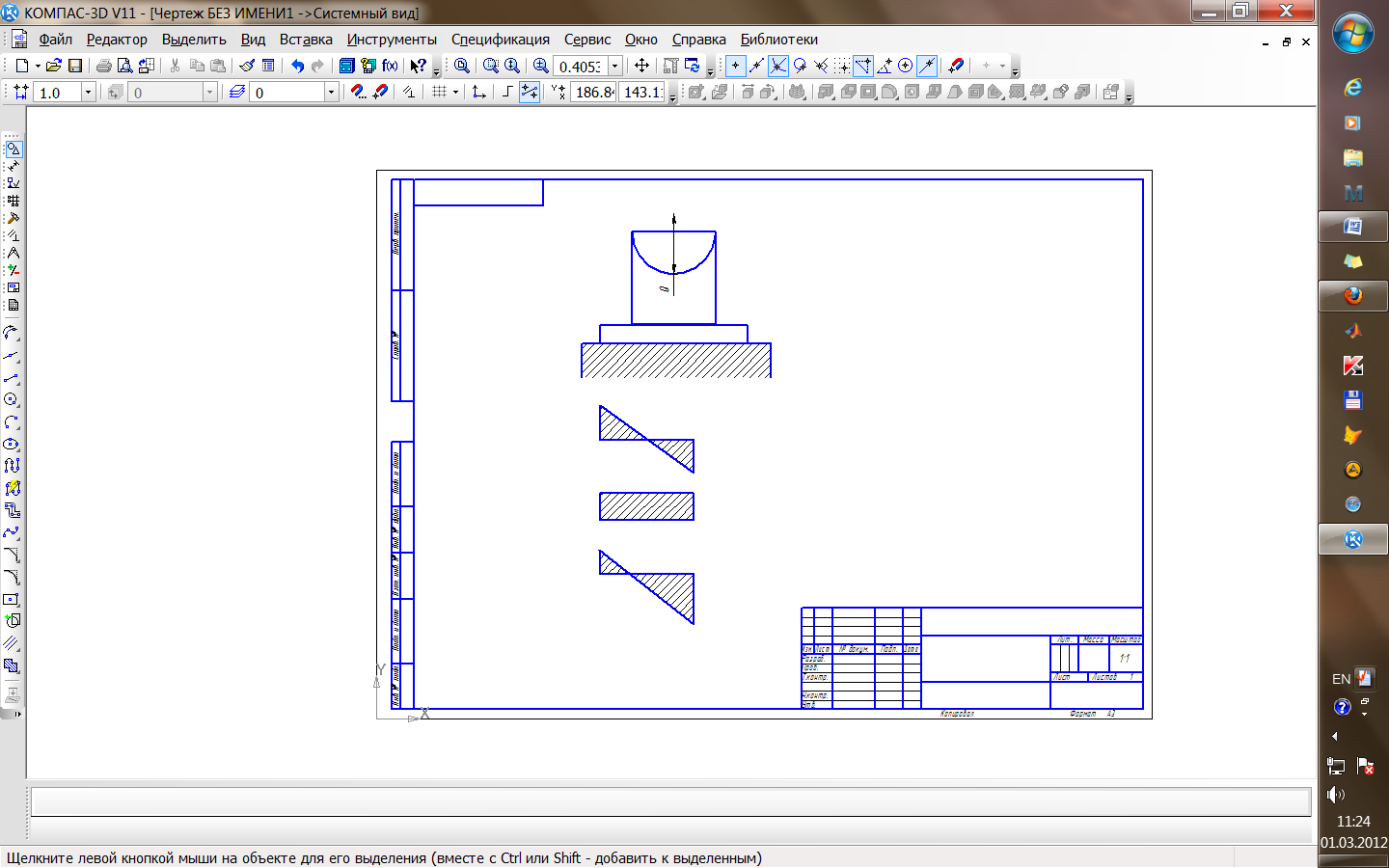Select the pan/move view cross-arrows icon
Viewport: 1389px width, 868px height.
(641, 66)
